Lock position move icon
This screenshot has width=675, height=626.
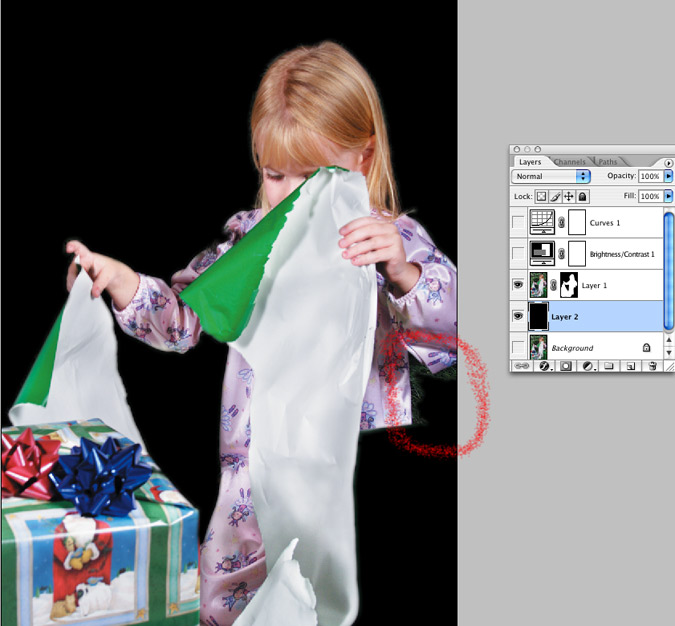(569, 197)
